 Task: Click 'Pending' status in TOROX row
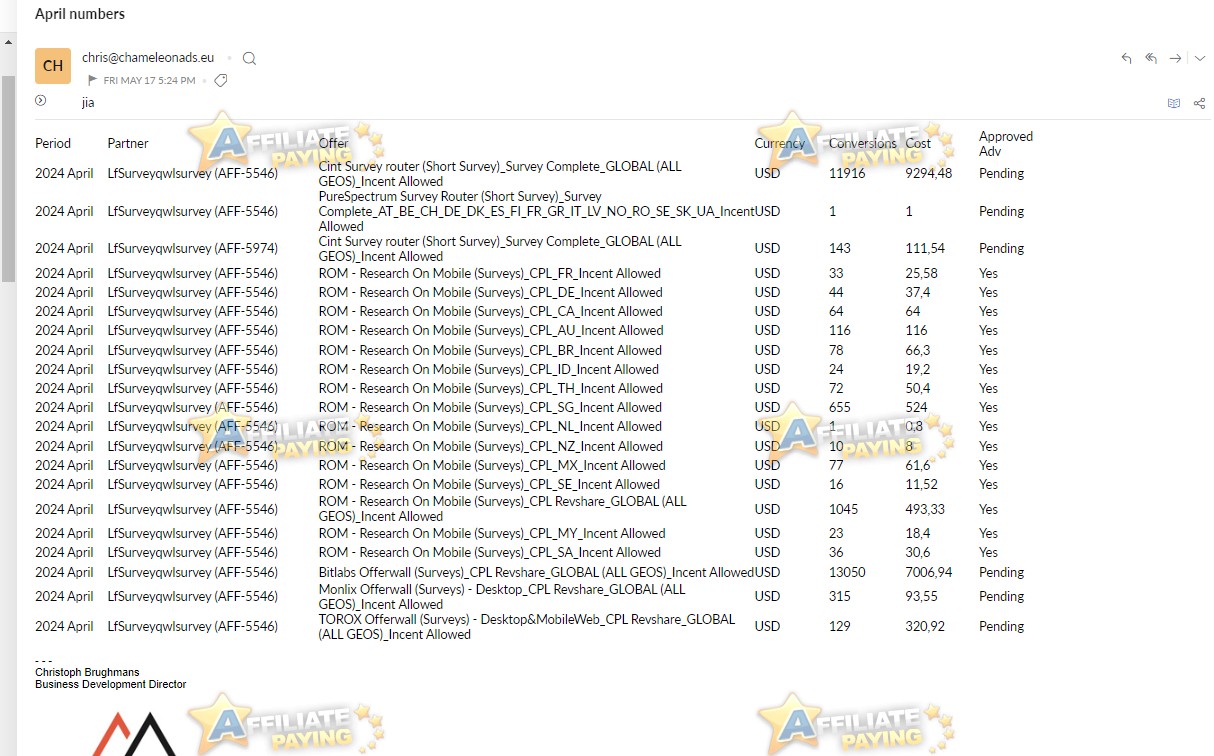(1001, 626)
